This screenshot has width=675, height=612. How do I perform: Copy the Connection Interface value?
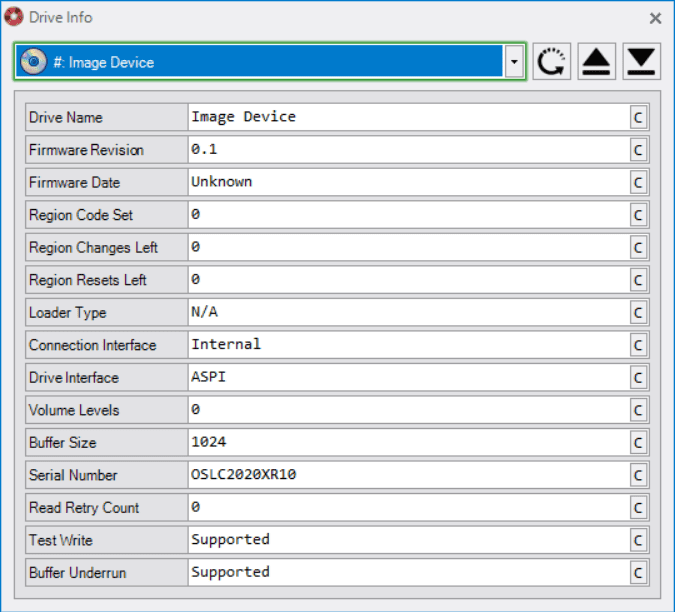click(x=638, y=345)
